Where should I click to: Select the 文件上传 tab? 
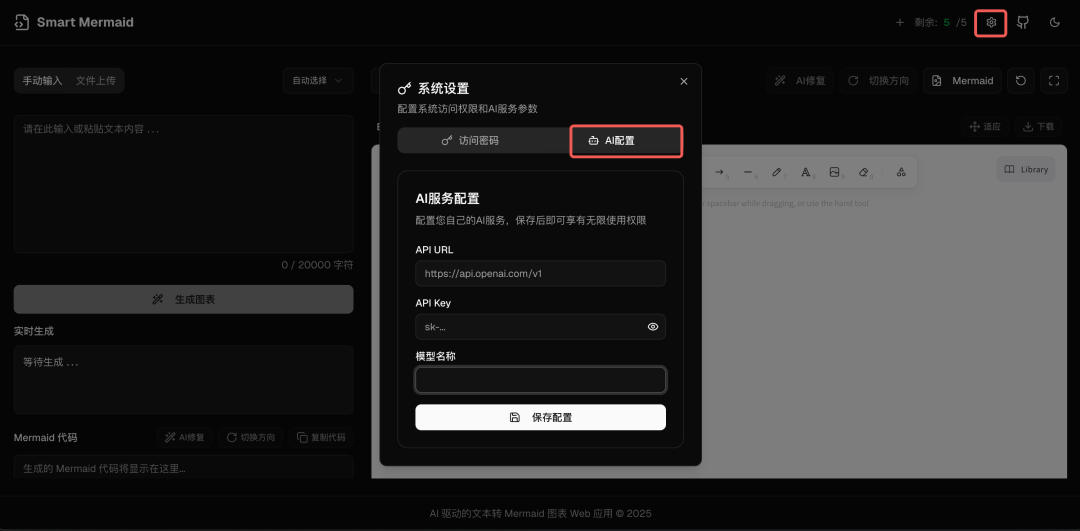point(96,81)
